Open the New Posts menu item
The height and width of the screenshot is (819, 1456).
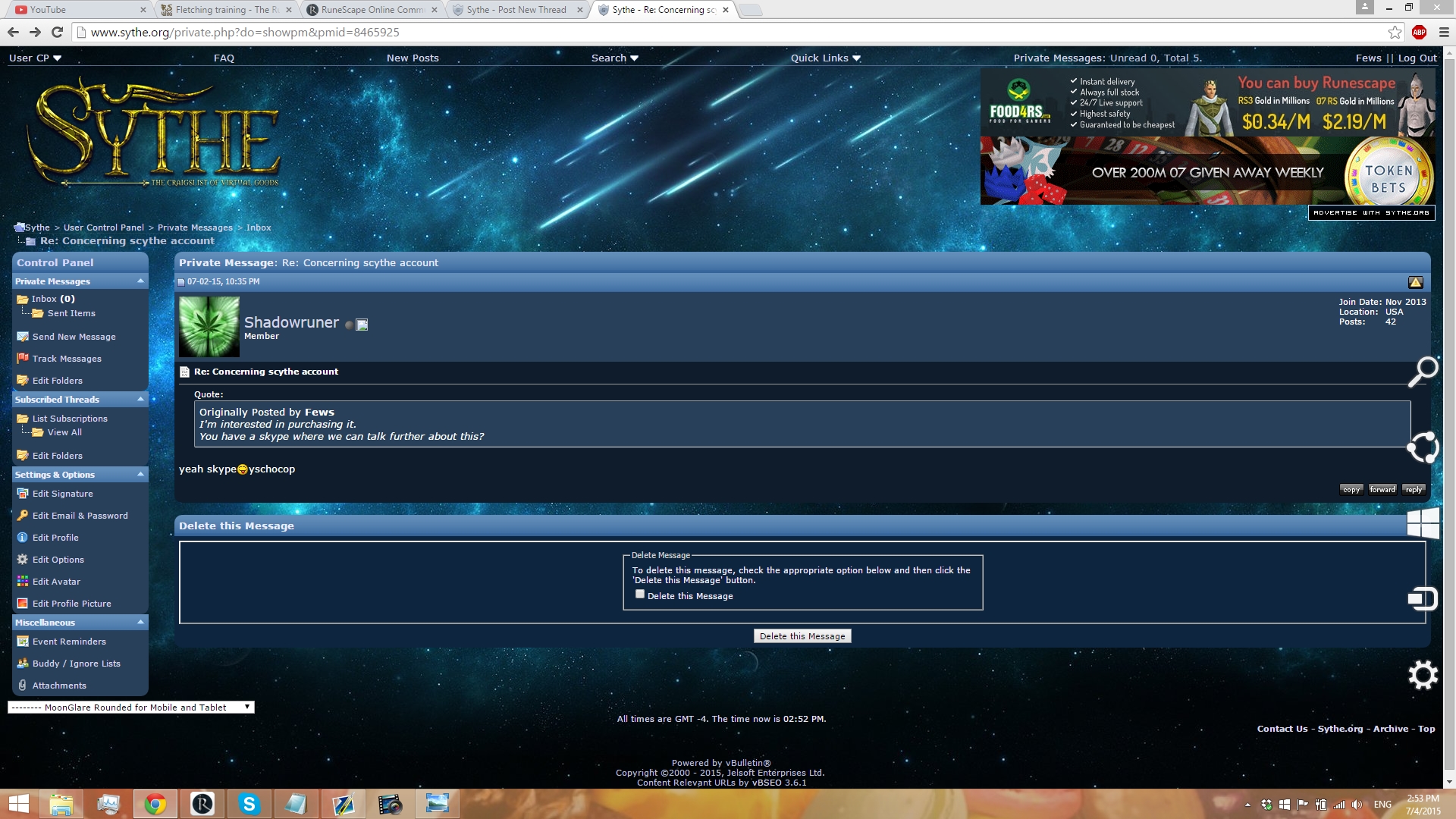pos(413,58)
